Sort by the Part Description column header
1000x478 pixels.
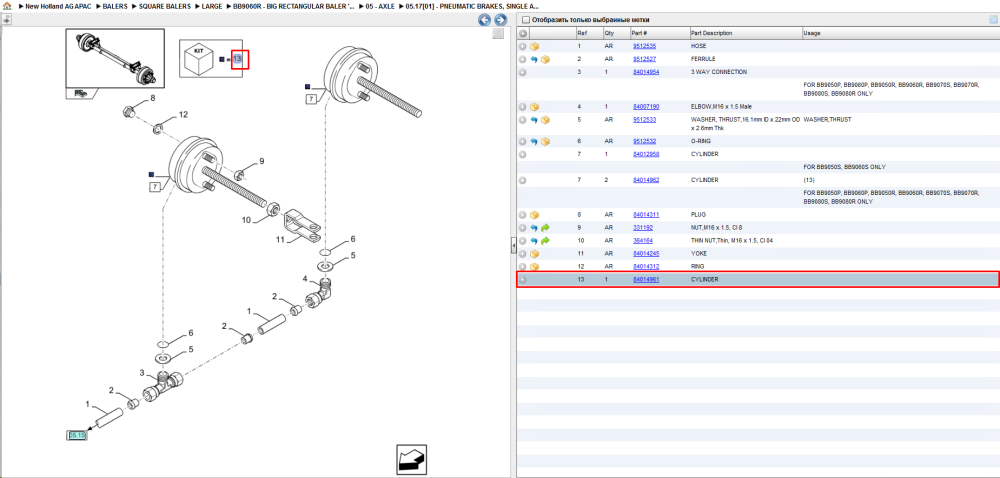click(746, 33)
